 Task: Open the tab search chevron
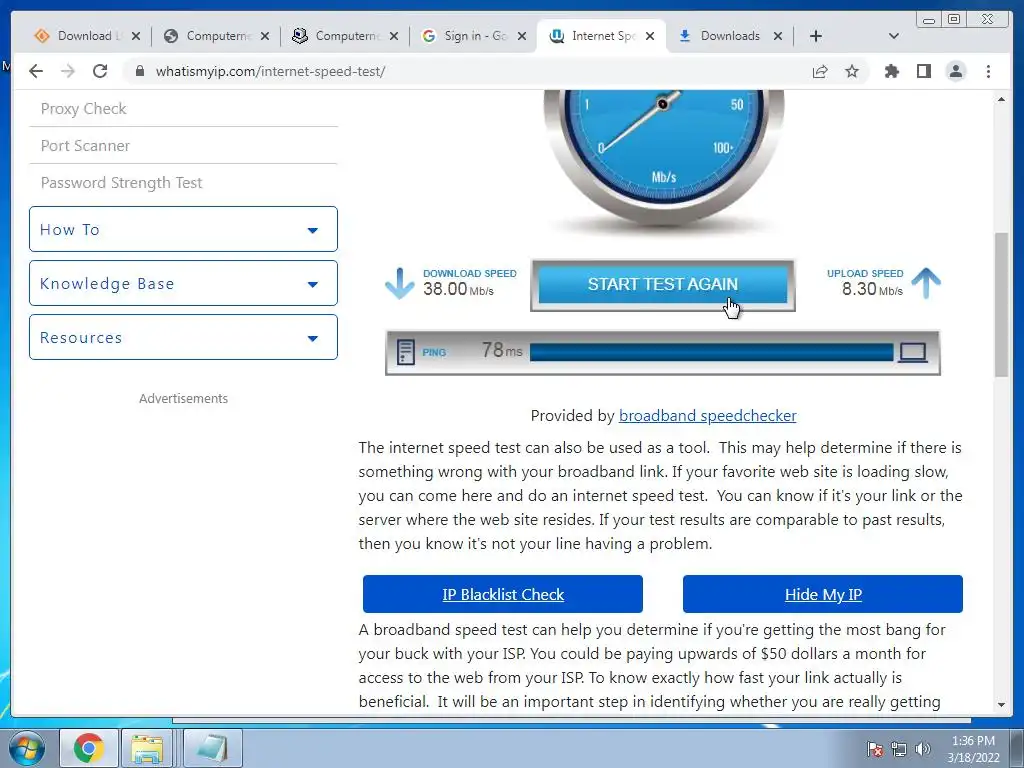point(894,36)
